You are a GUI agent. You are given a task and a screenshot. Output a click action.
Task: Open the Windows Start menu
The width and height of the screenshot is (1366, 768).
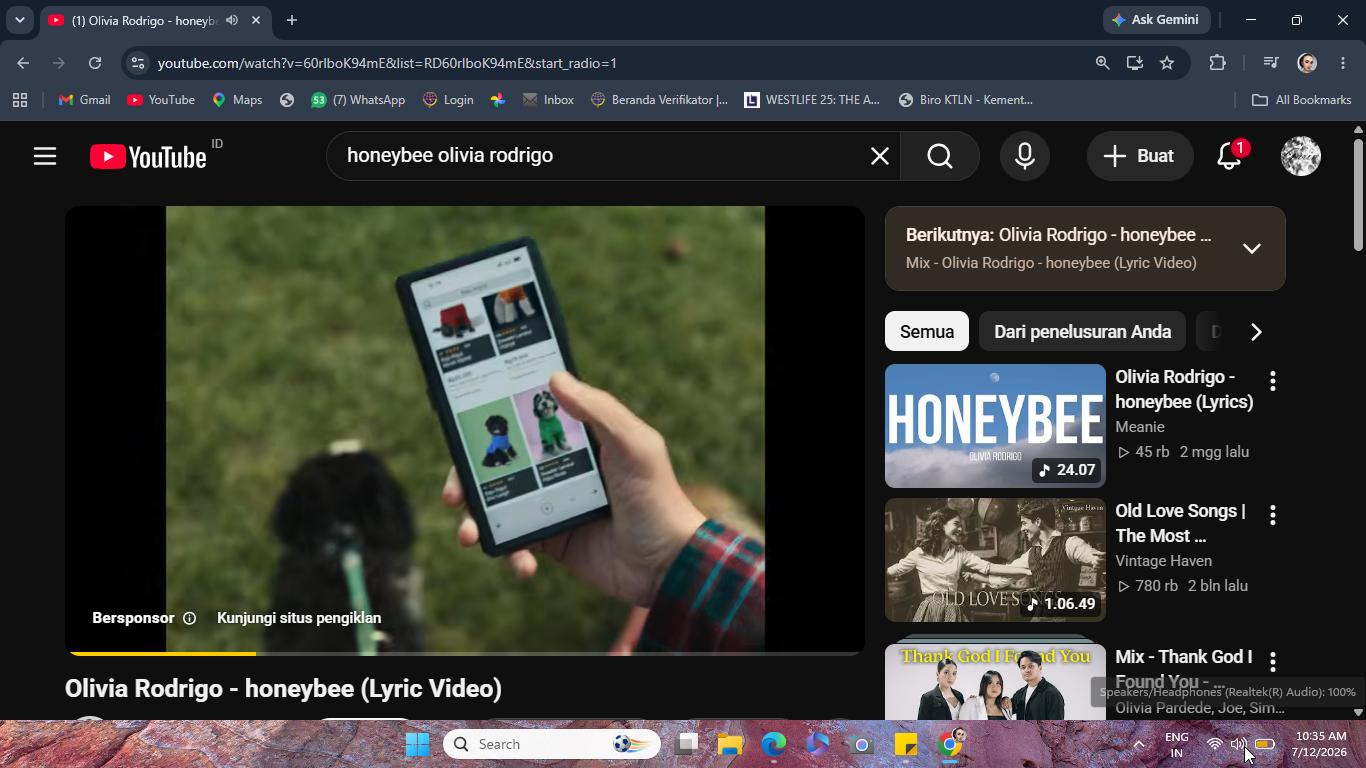tap(417, 744)
